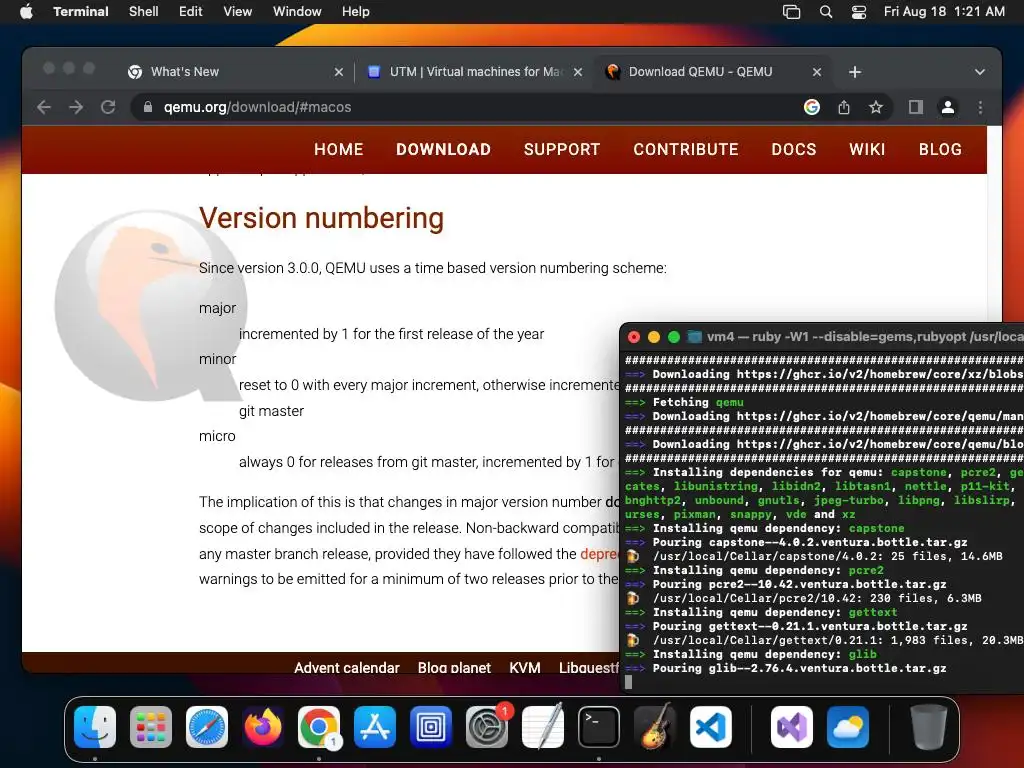Open Visual Studio Code in Dock

[x=711, y=727]
